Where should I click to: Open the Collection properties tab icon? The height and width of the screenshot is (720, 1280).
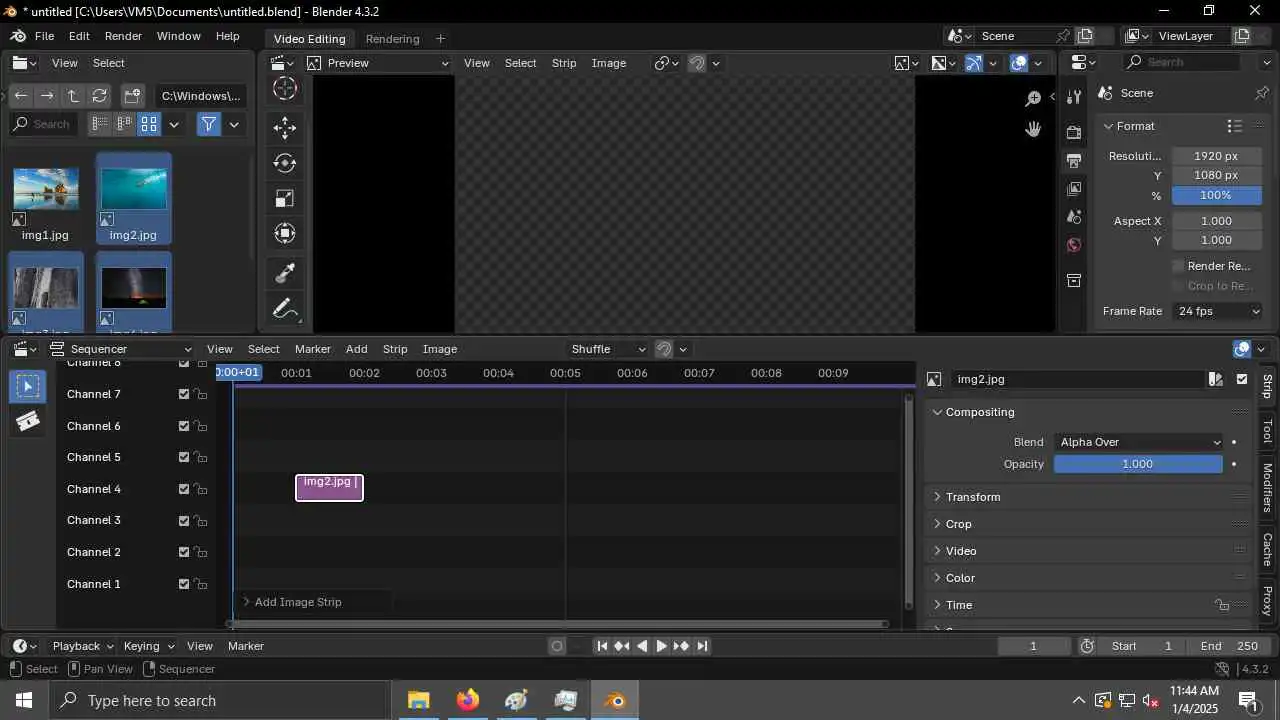[x=1074, y=280]
